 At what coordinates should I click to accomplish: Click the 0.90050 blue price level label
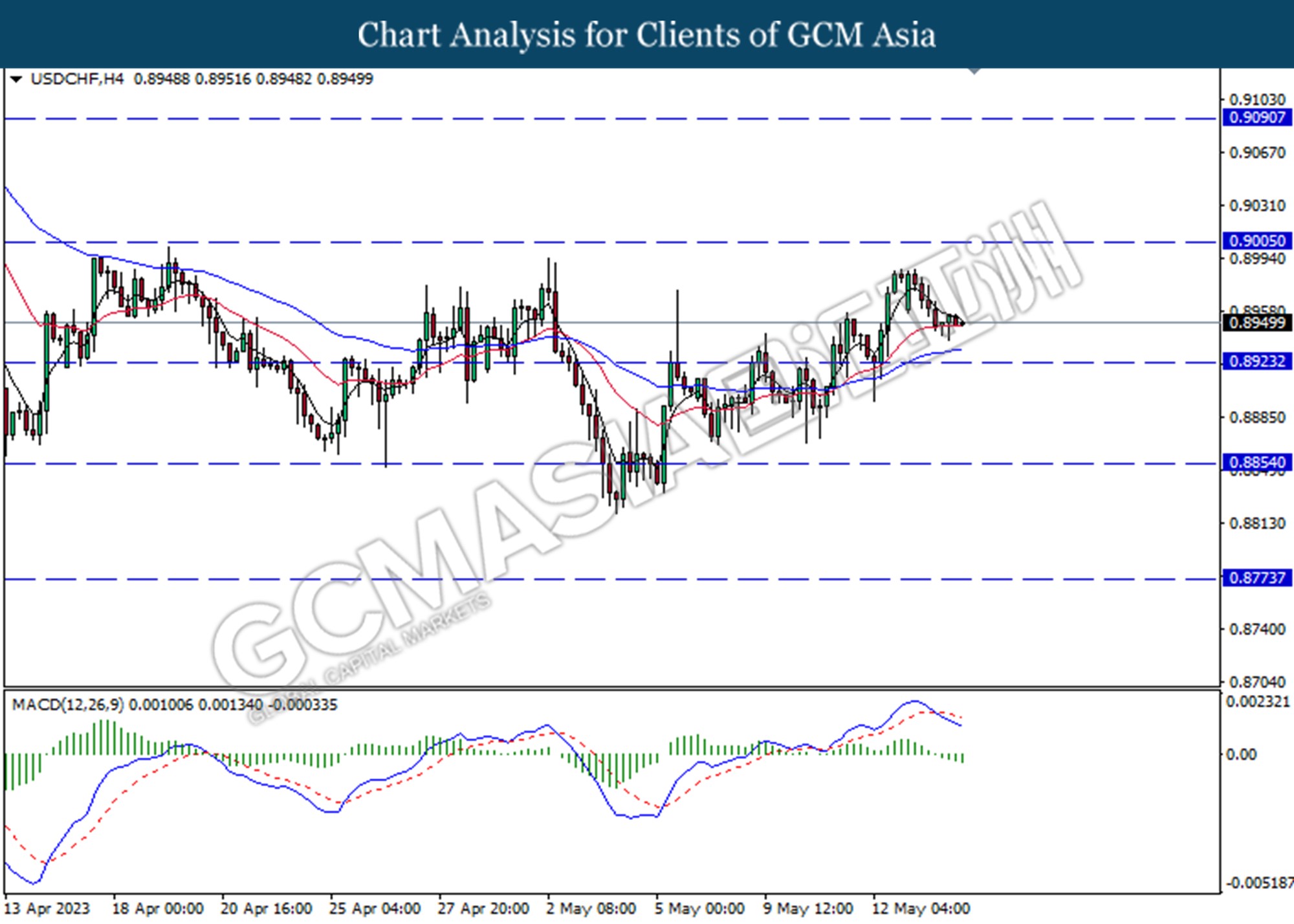coord(1257,241)
